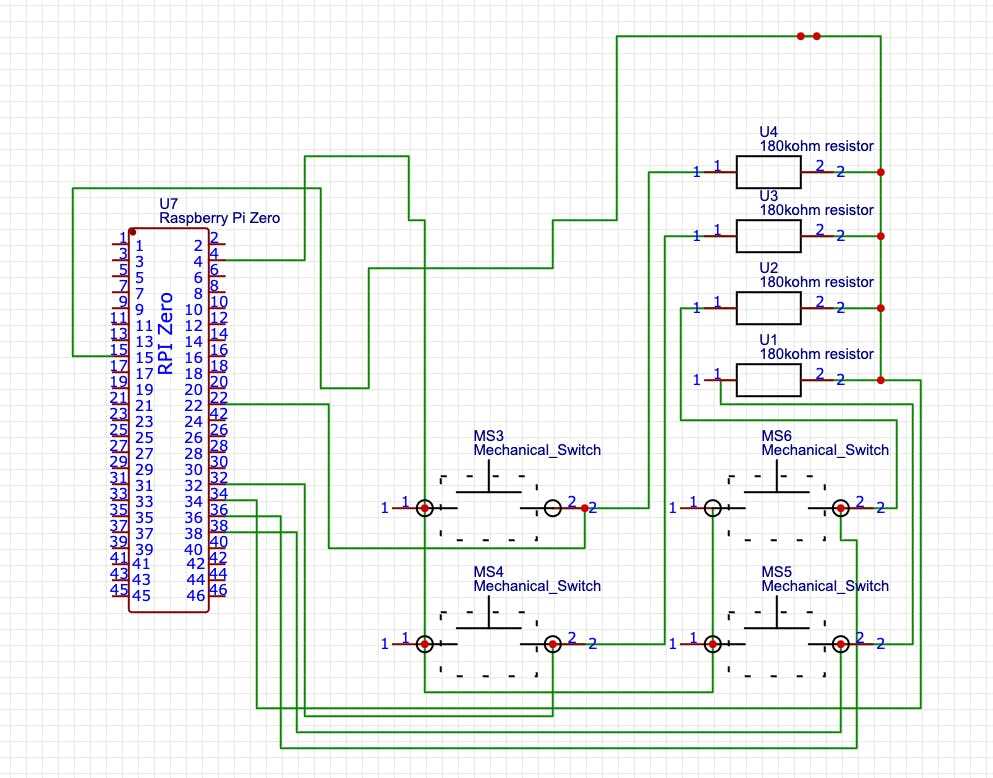The image size is (993, 778).
Task: Click the 'U4' designator label
Action: [768, 132]
